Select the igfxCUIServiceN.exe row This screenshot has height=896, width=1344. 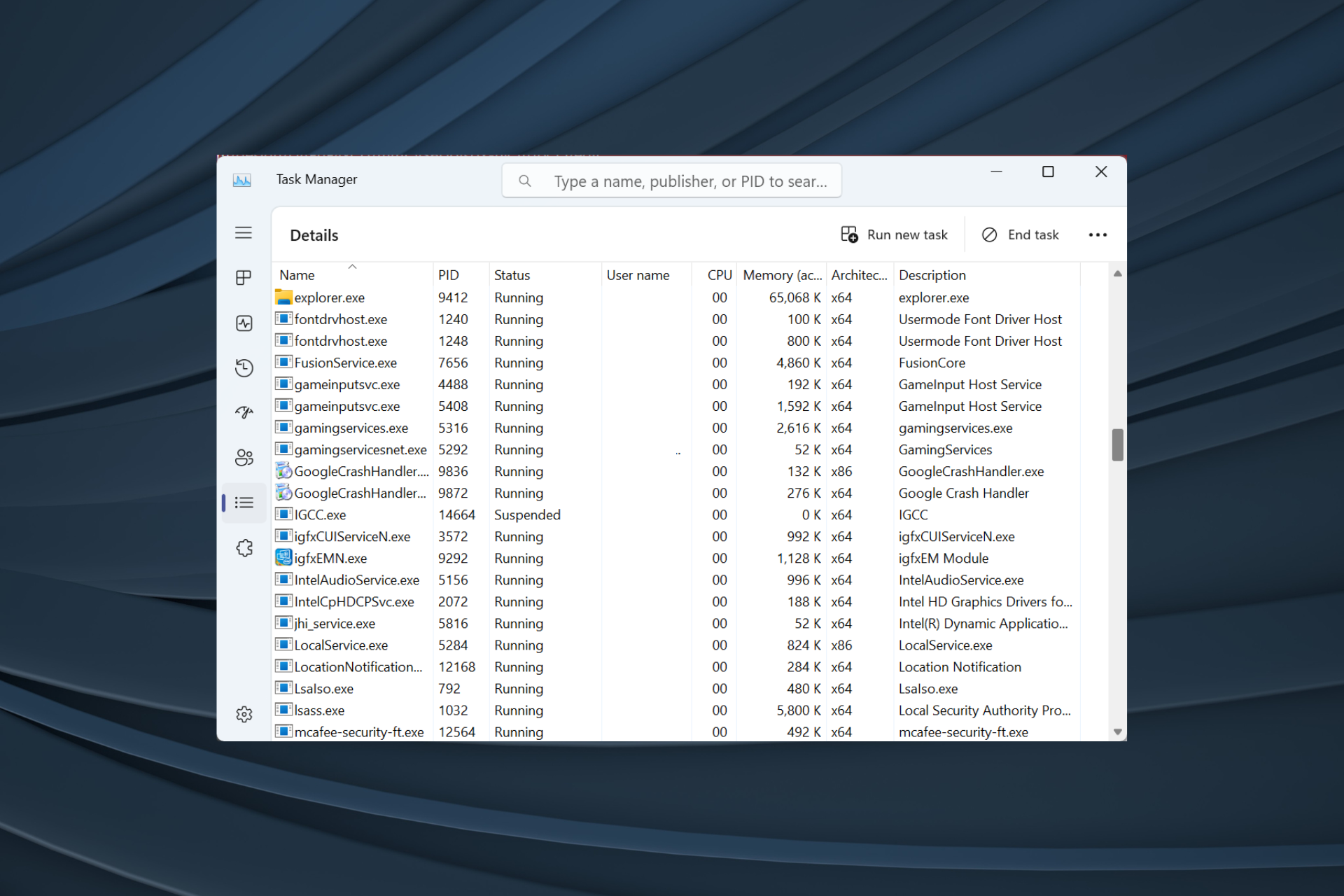click(x=677, y=536)
